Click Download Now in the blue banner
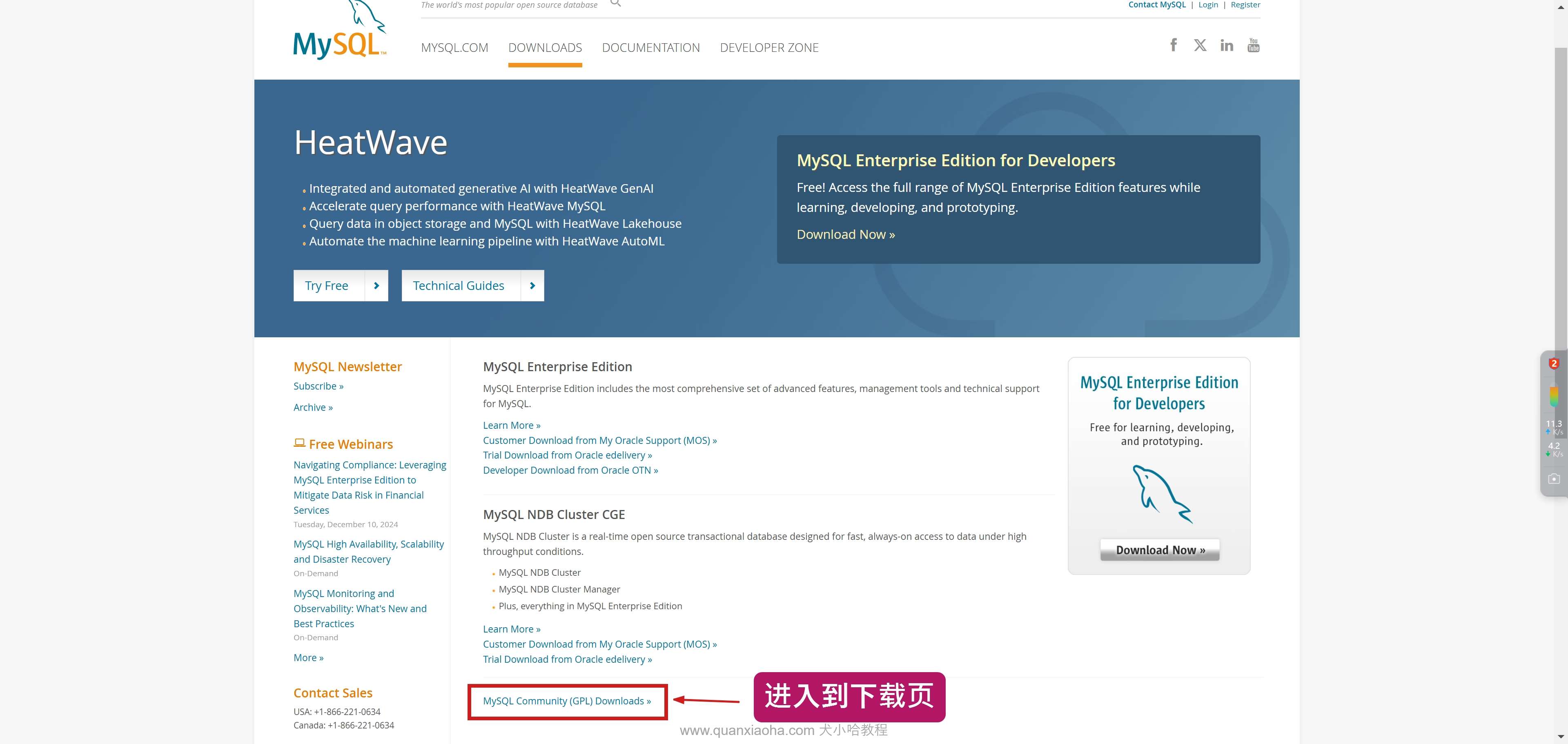The height and width of the screenshot is (744, 1568). (x=846, y=234)
